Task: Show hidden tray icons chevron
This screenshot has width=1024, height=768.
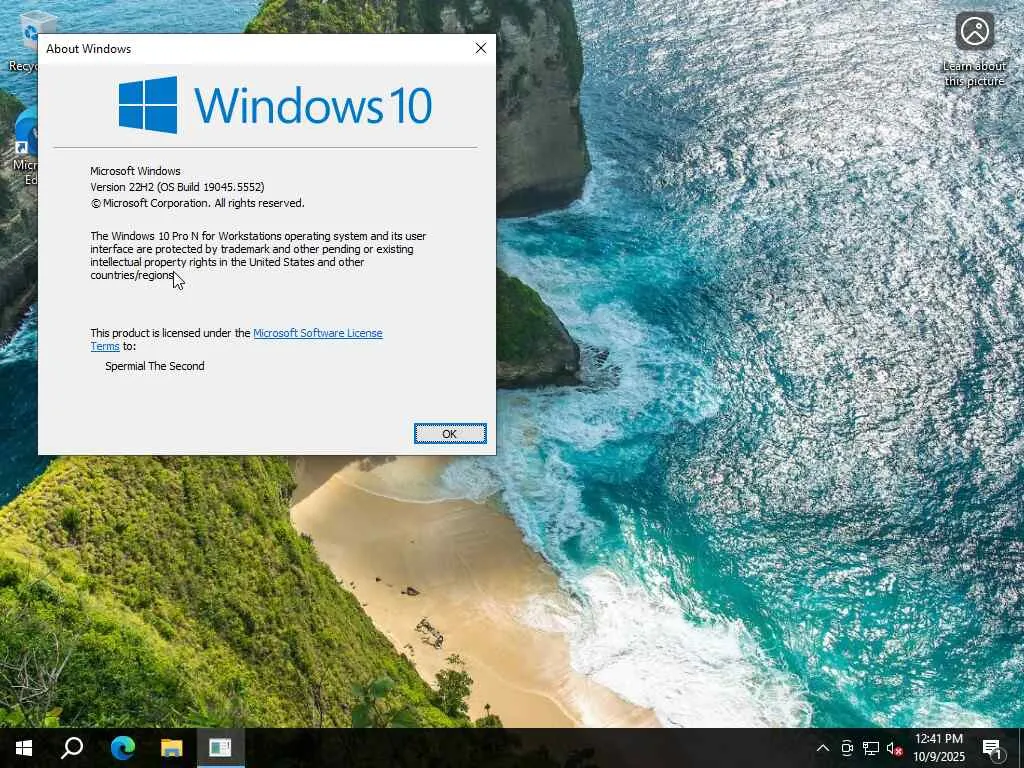Action: point(823,748)
